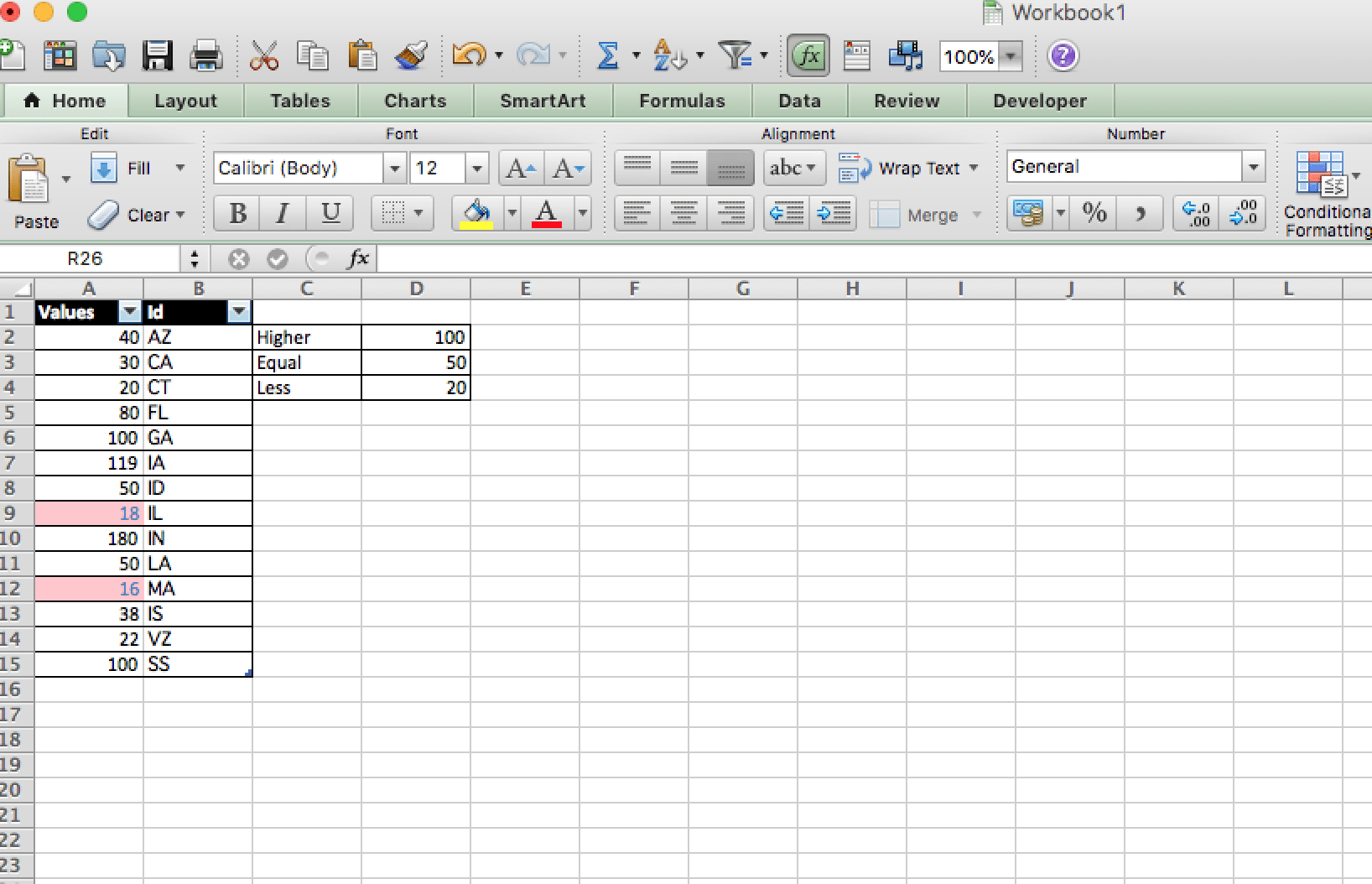This screenshot has width=1372, height=884.
Task: Select the Percent style icon
Action: tap(1094, 214)
